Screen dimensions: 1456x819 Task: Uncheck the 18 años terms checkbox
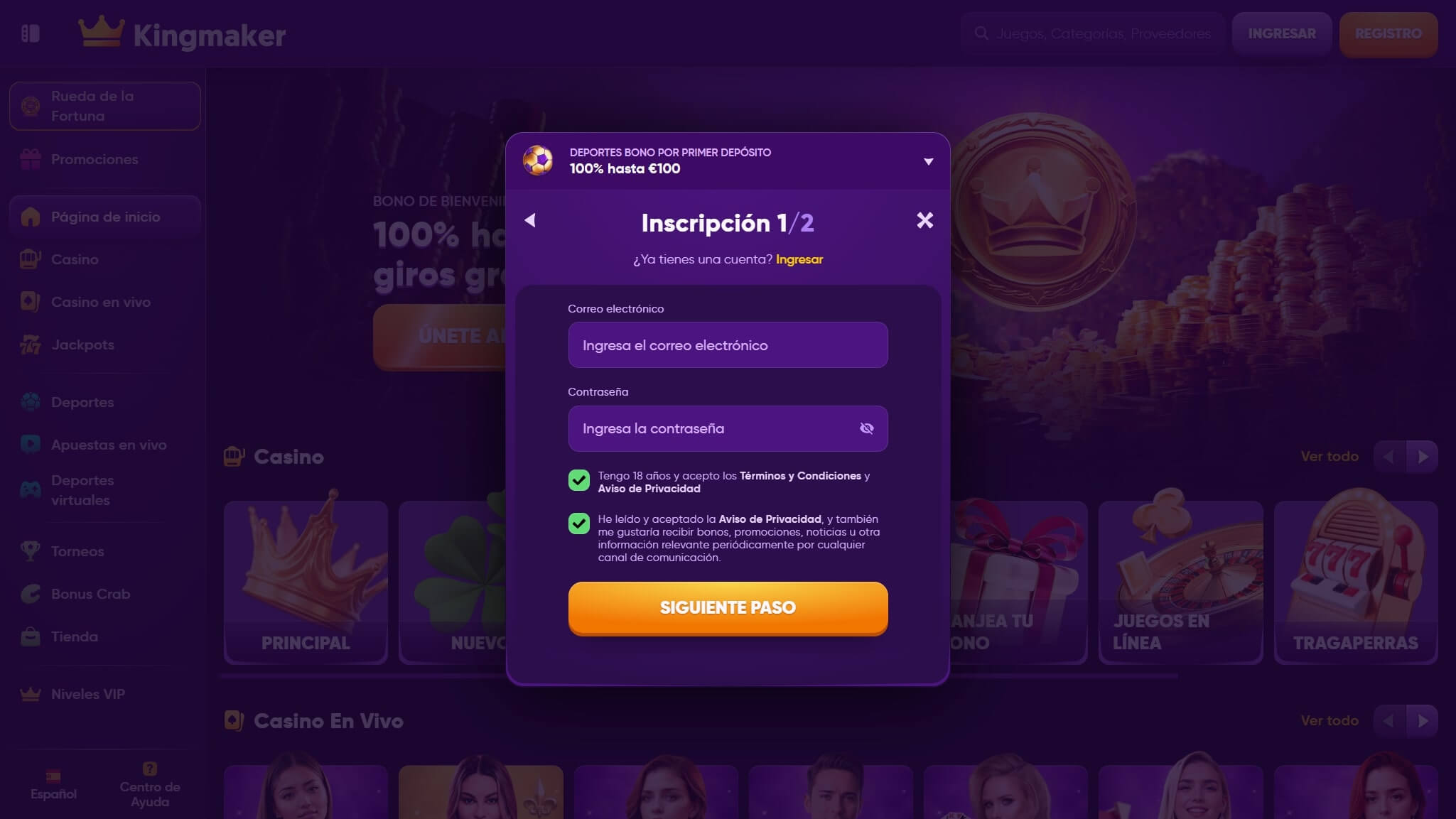click(579, 481)
